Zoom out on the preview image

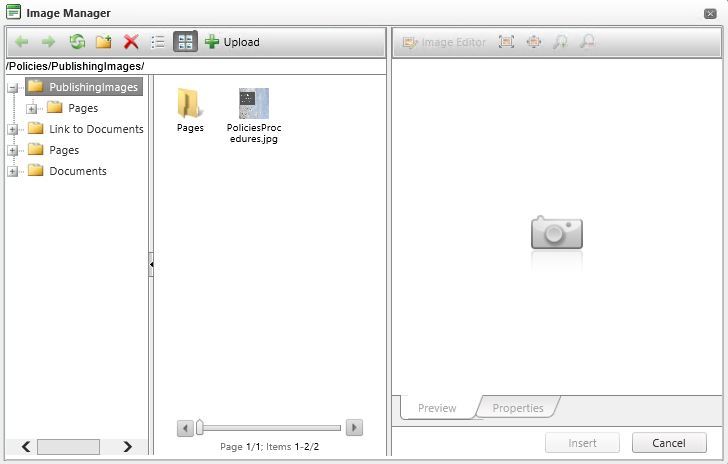588,42
